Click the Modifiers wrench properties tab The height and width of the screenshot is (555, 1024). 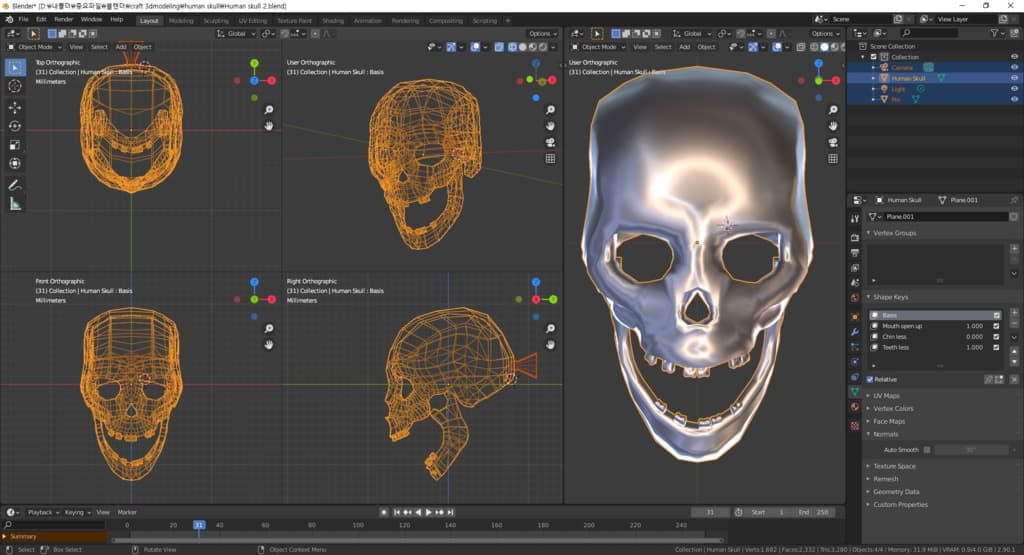854,331
